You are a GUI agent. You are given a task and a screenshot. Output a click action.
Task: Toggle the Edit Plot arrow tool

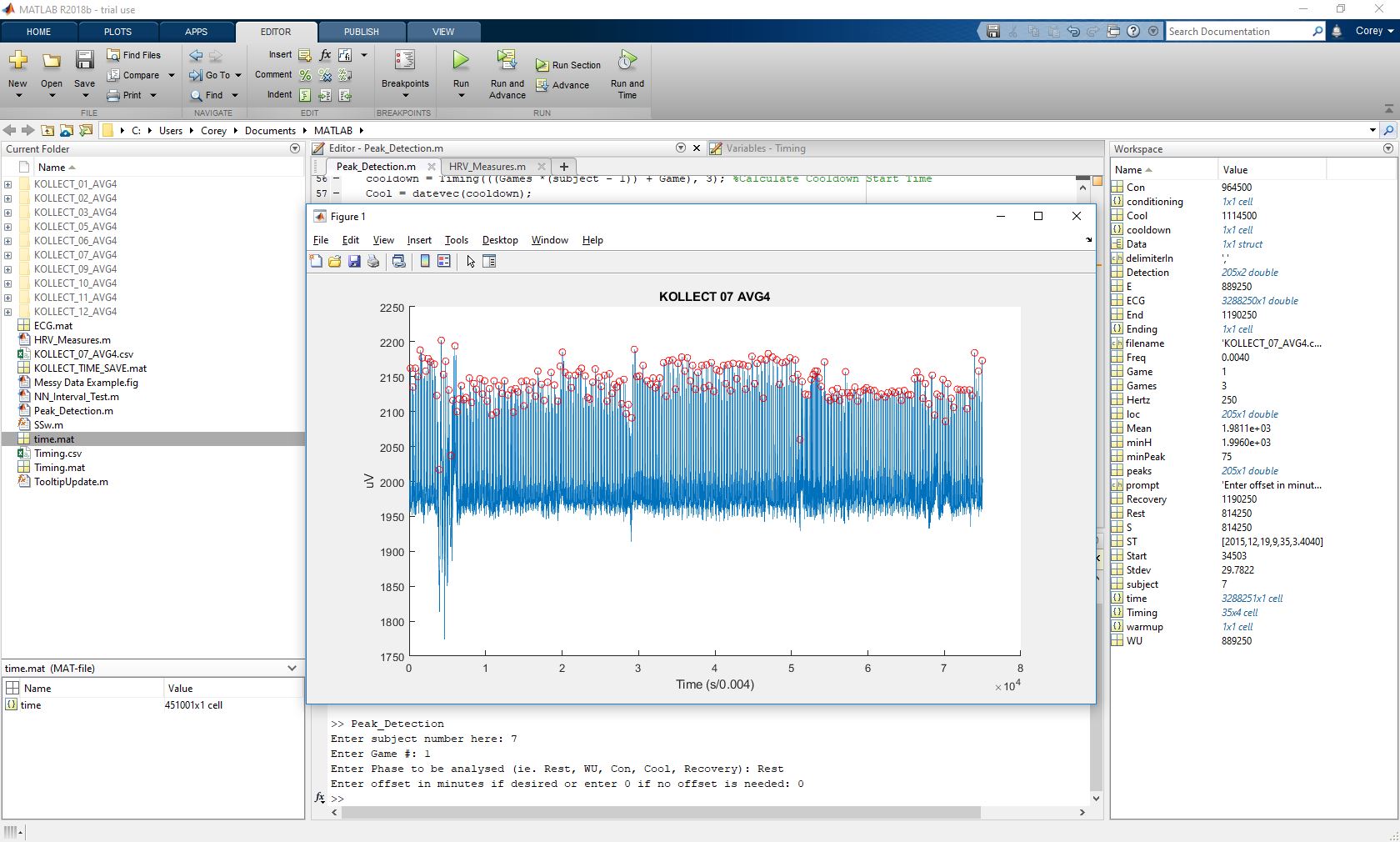click(471, 262)
